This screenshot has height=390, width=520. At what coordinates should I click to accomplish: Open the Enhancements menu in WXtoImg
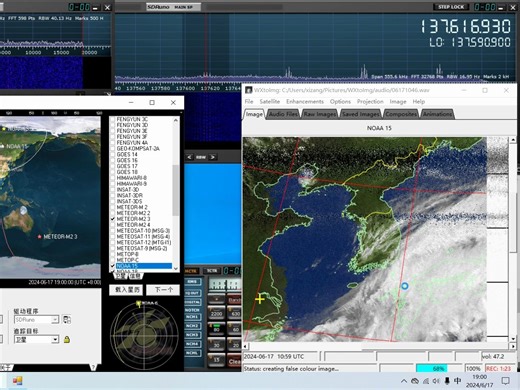pyautogui.click(x=305, y=101)
